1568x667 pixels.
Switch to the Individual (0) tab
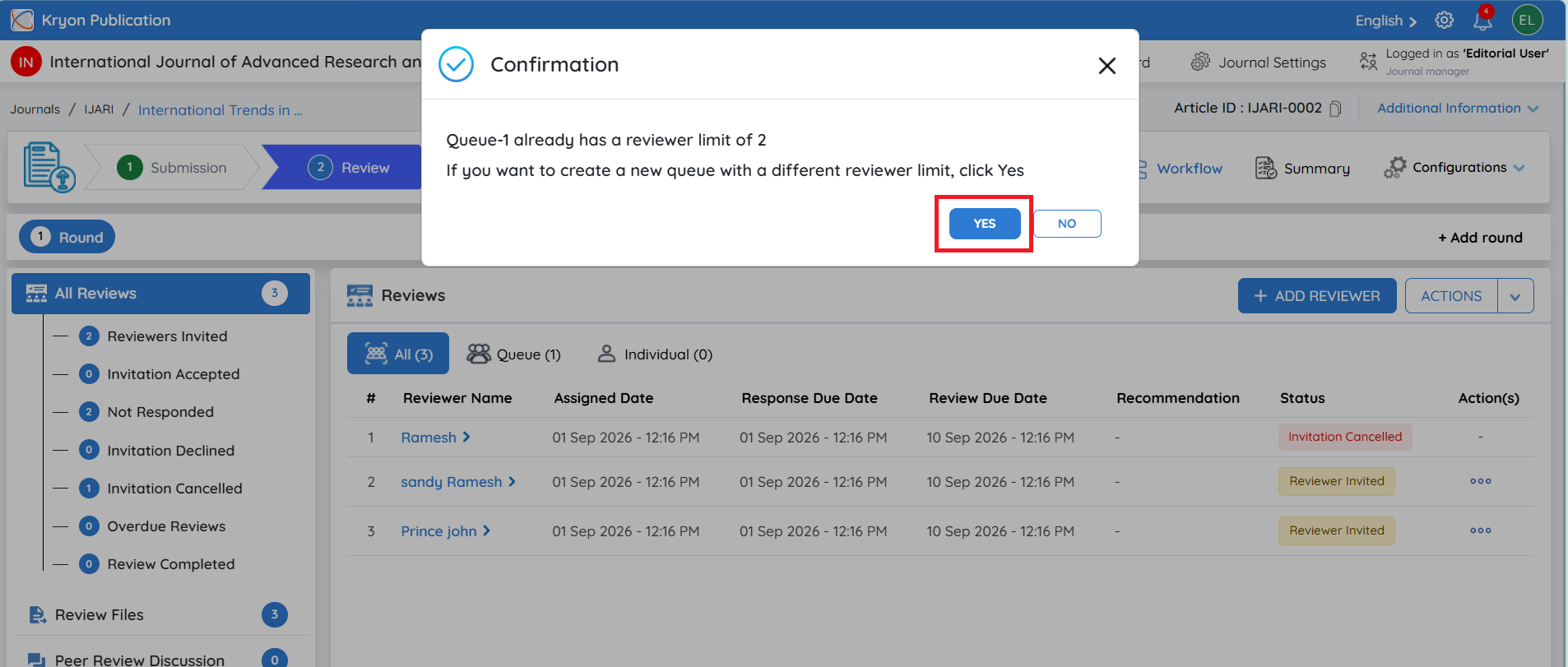pyautogui.click(x=655, y=354)
